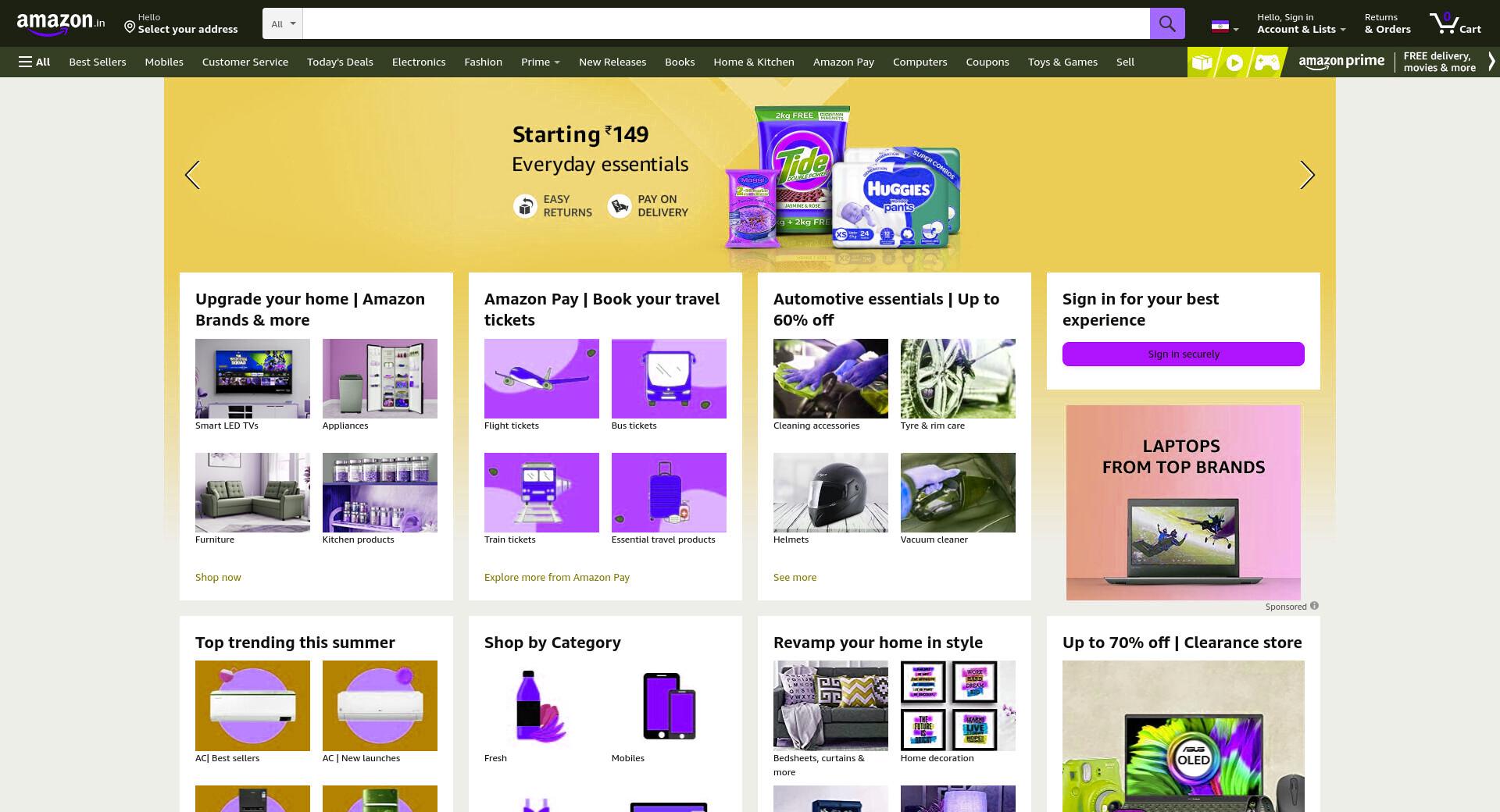Screen dimensions: 1500x812
Task: Open Cleaning accessories thumbnail
Action: [x=830, y=379]
